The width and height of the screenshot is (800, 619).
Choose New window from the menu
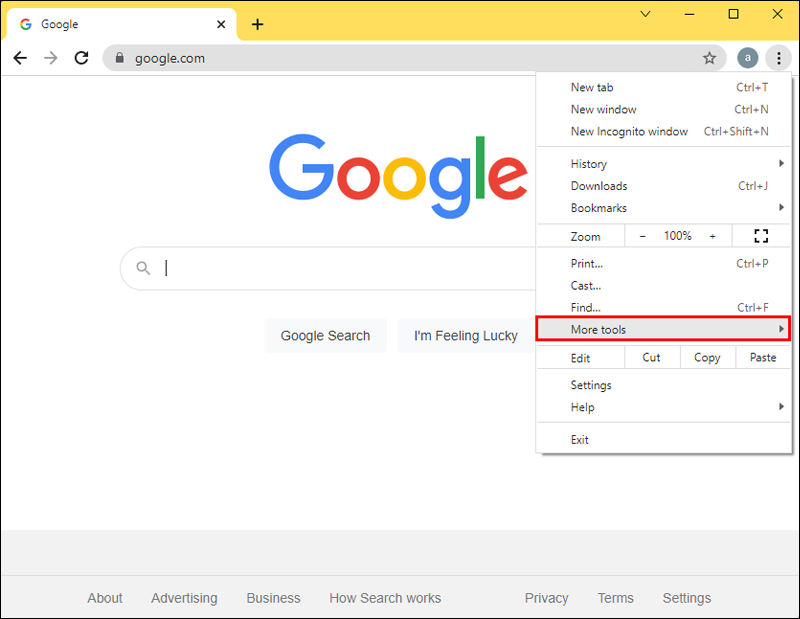663,109
